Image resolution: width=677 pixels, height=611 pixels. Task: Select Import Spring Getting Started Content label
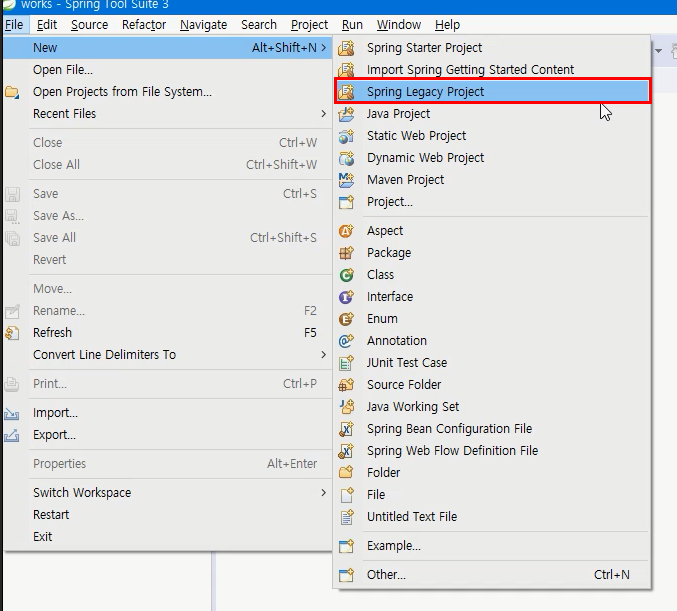470,70
